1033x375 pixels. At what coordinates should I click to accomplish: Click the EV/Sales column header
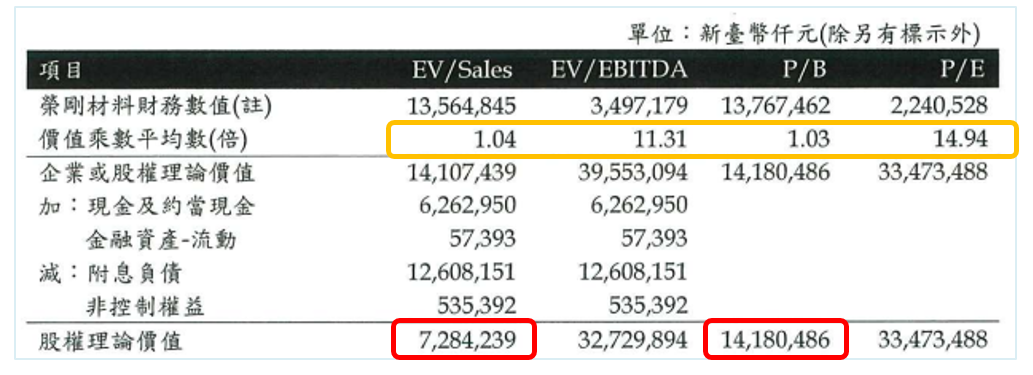462,70
